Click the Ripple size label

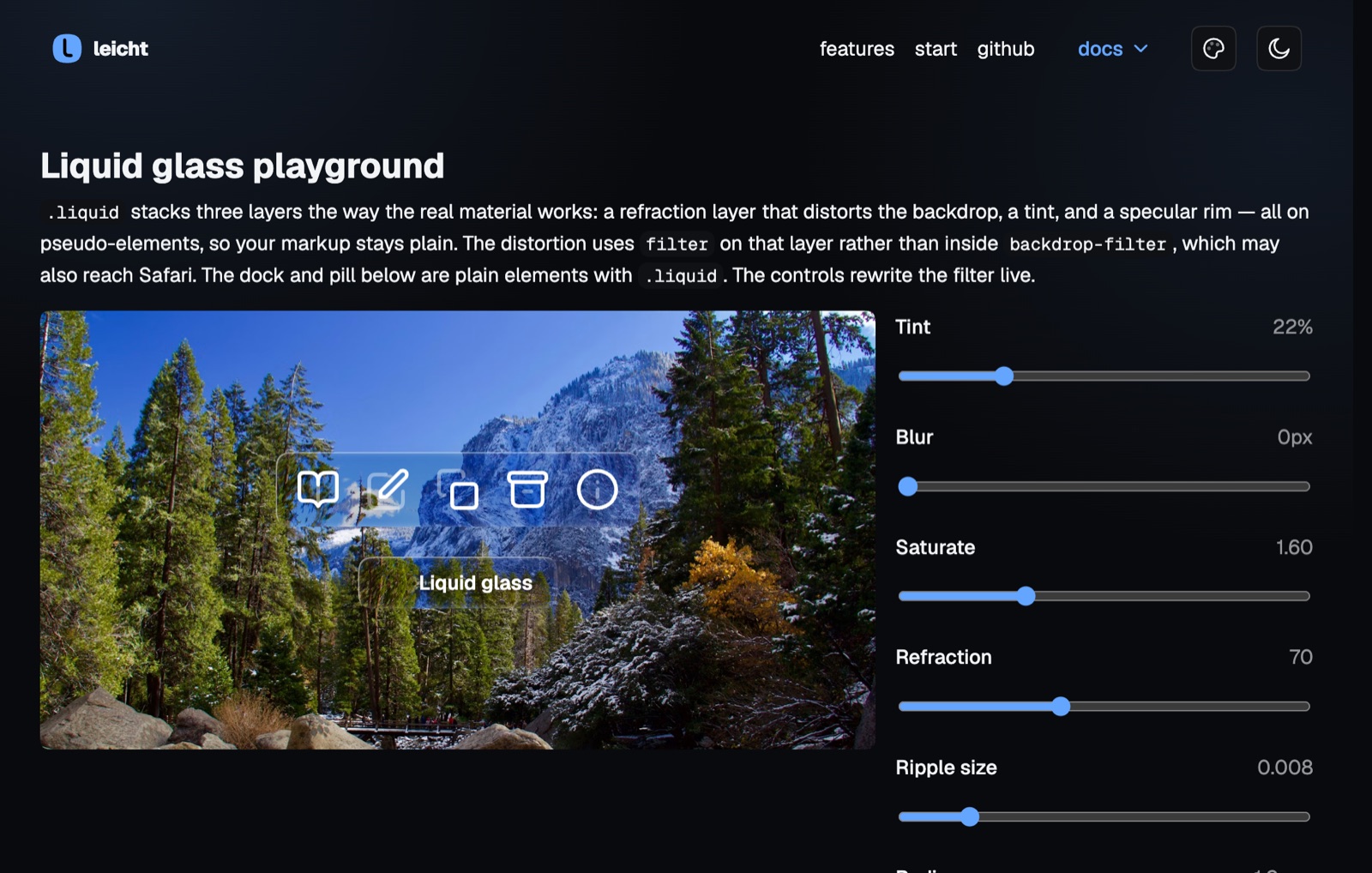946,768
